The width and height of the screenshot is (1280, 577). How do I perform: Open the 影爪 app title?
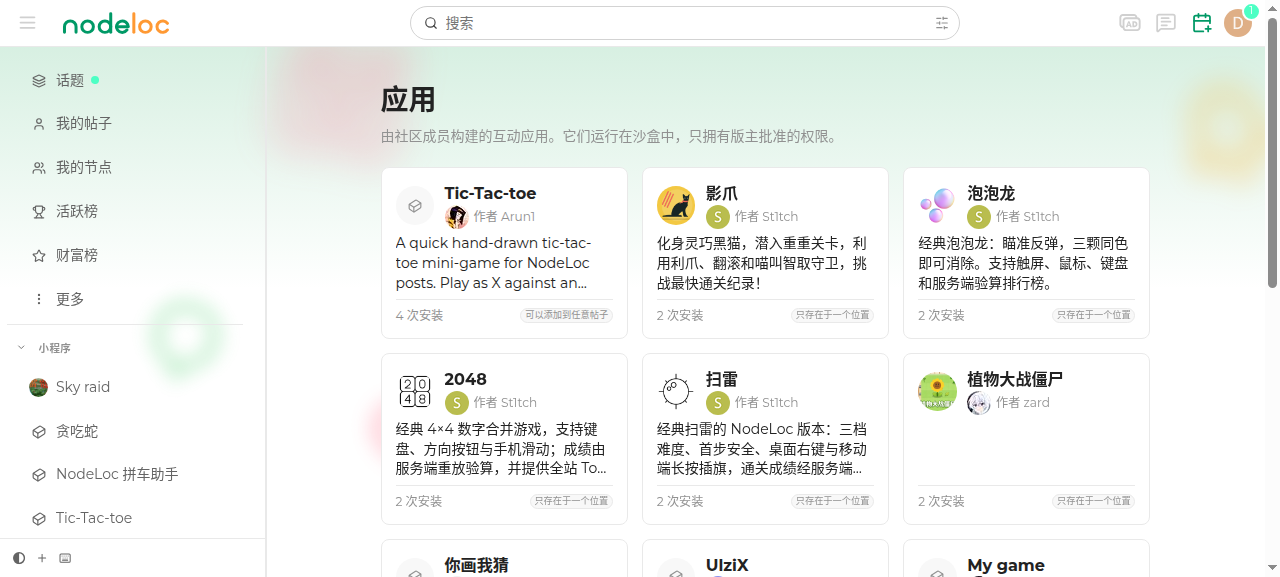click(x=722, y=193)
